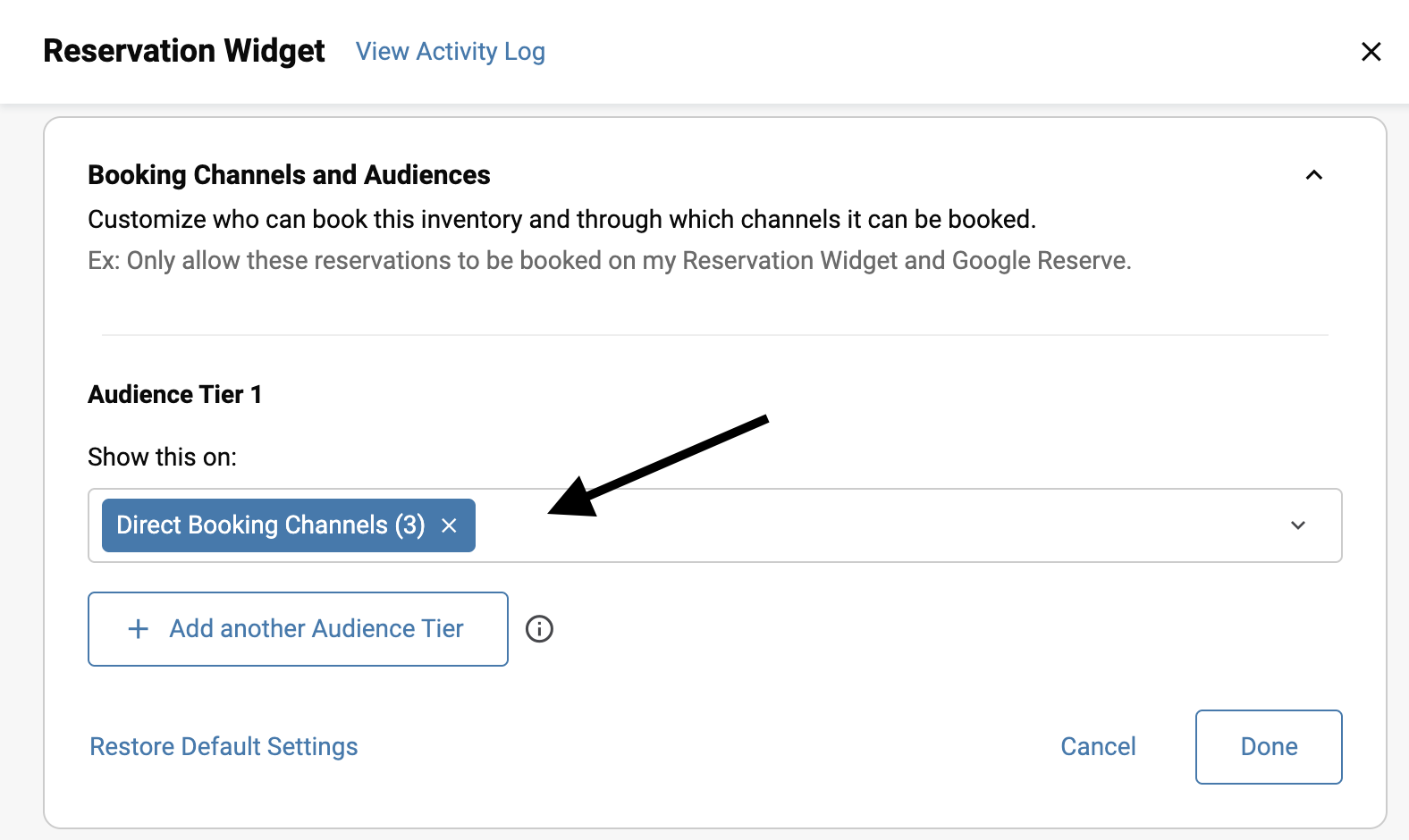The height and width of the screenshot is (840, 1409).
Task: Collapse the Booking Channels and Audiences section
Action: tap(1313, 175)
